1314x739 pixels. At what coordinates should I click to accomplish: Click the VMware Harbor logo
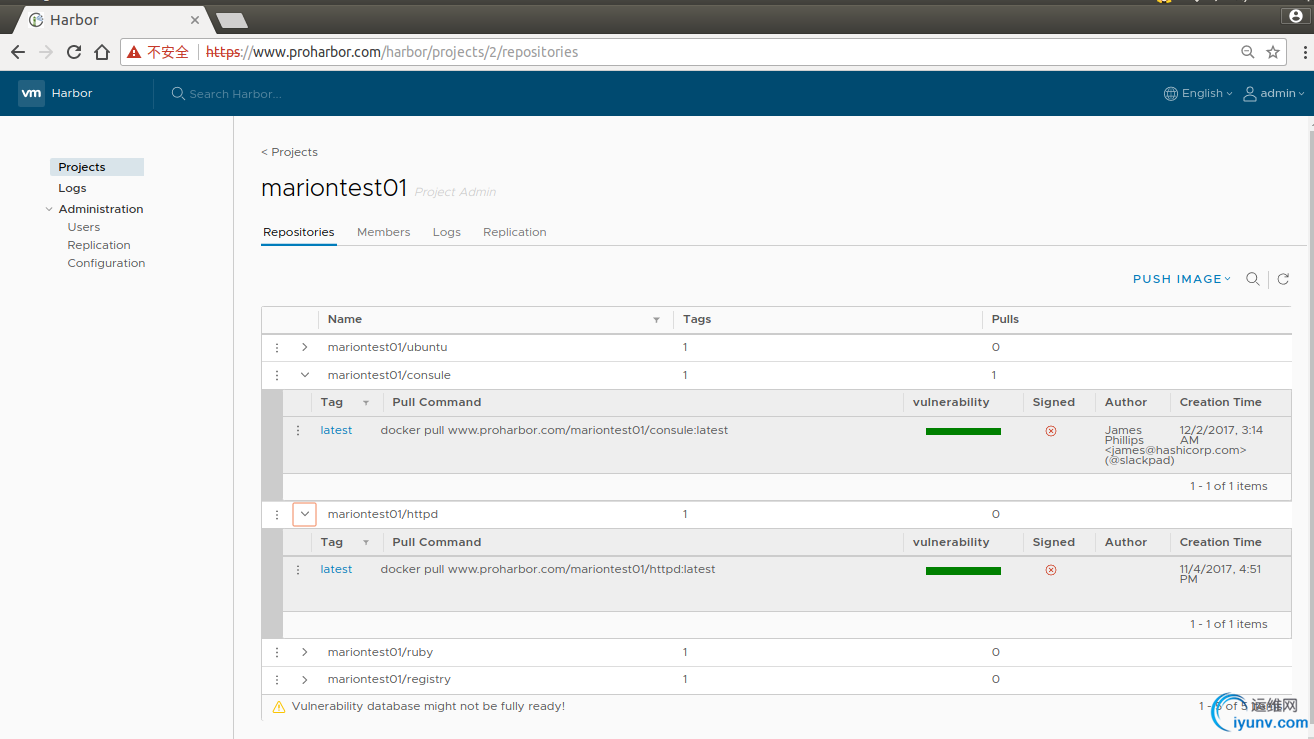(x=31, y=93)
